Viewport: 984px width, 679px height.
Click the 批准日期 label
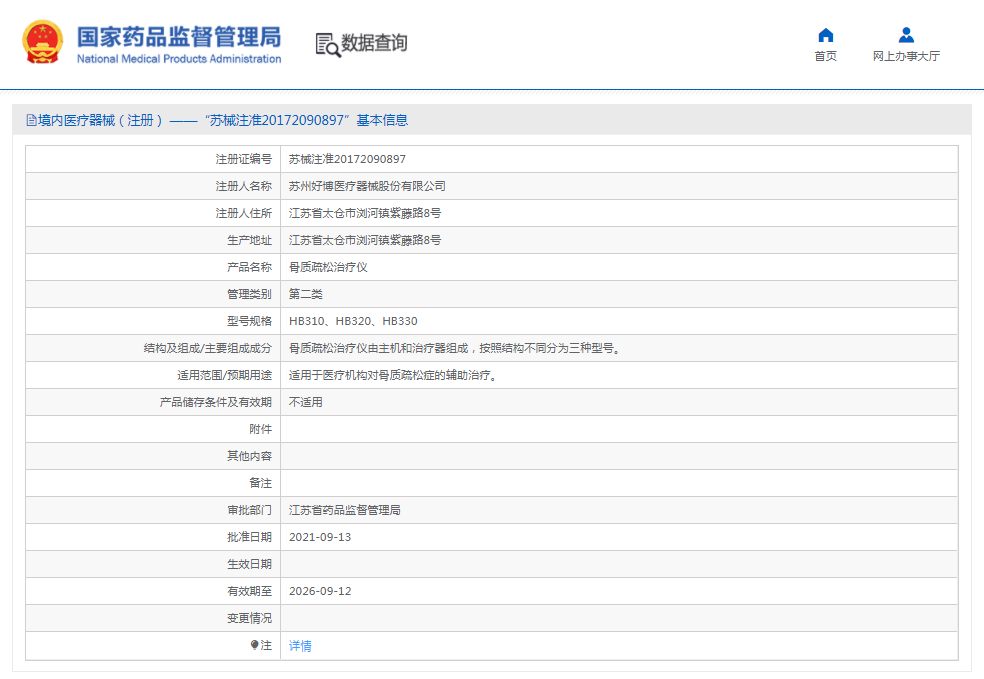249,537
